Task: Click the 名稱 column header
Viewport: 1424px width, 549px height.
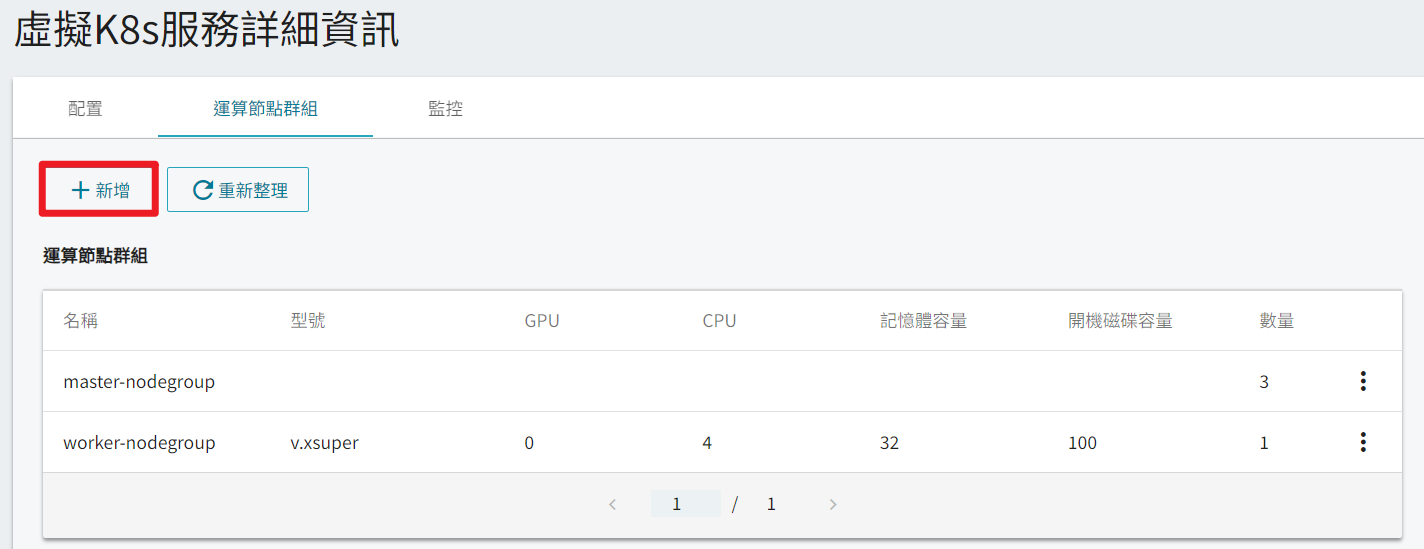Action: (x=81, y=321)
